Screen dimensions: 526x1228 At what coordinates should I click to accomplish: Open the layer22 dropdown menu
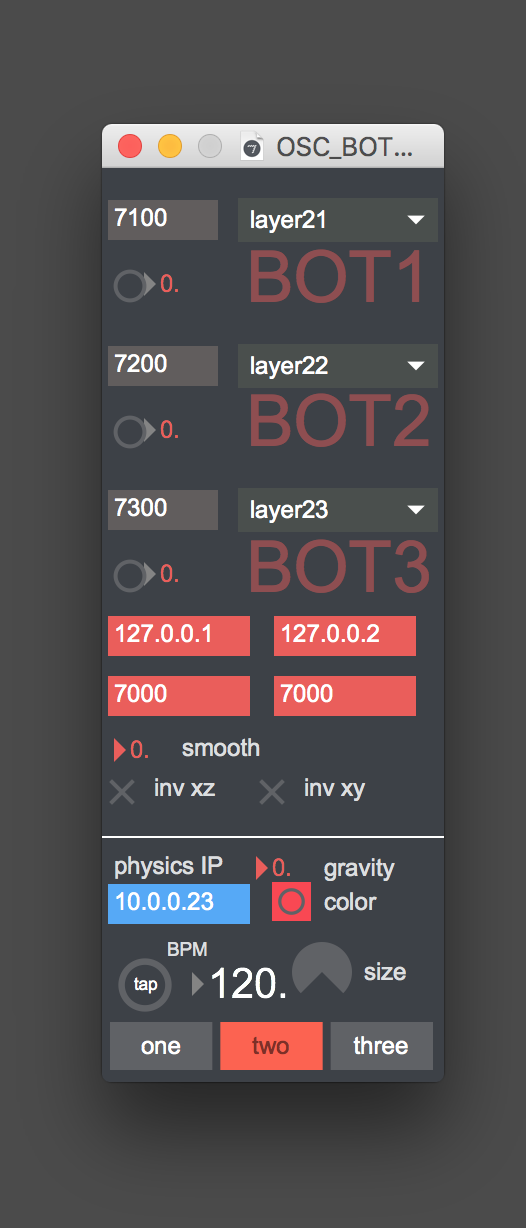click(x=337, y=366)
